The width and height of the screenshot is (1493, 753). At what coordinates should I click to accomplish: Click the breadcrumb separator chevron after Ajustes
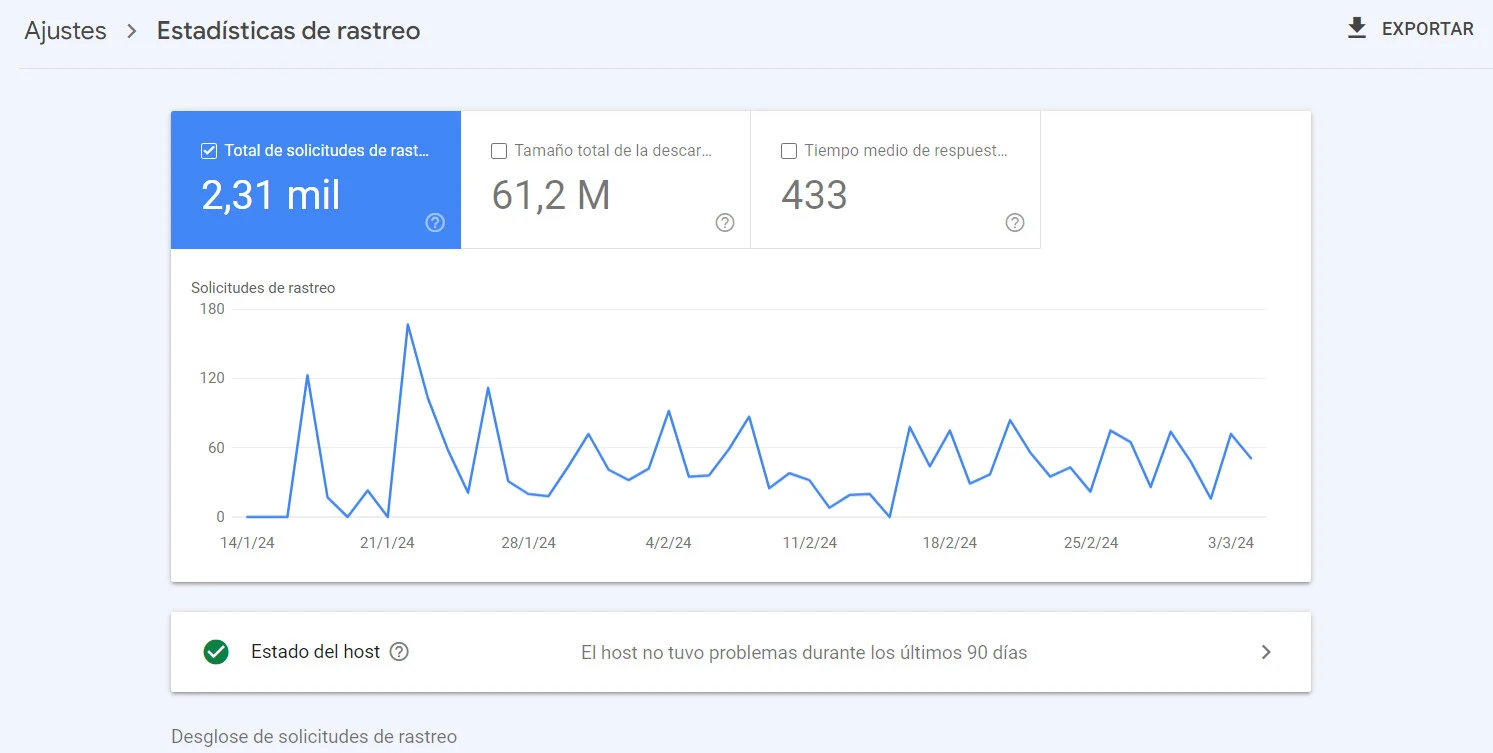[131, 31]
